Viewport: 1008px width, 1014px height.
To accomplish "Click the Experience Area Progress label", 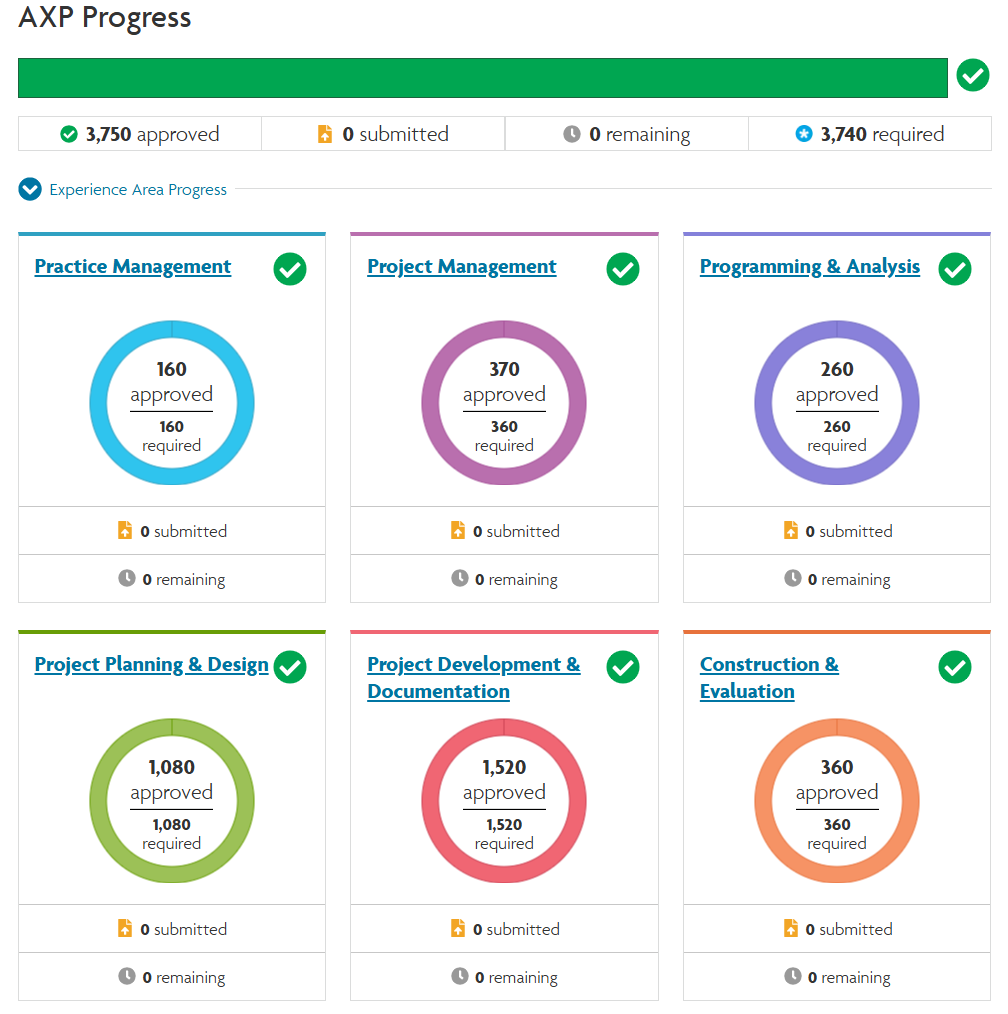I will pyautogui.click(x=138, y=190).
